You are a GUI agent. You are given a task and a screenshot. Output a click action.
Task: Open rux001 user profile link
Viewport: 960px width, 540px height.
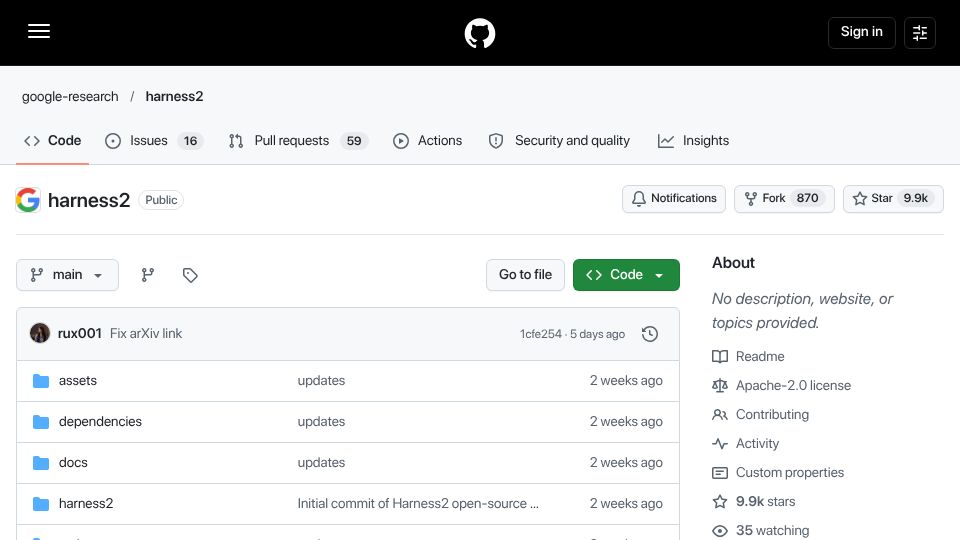coord(80,334)
